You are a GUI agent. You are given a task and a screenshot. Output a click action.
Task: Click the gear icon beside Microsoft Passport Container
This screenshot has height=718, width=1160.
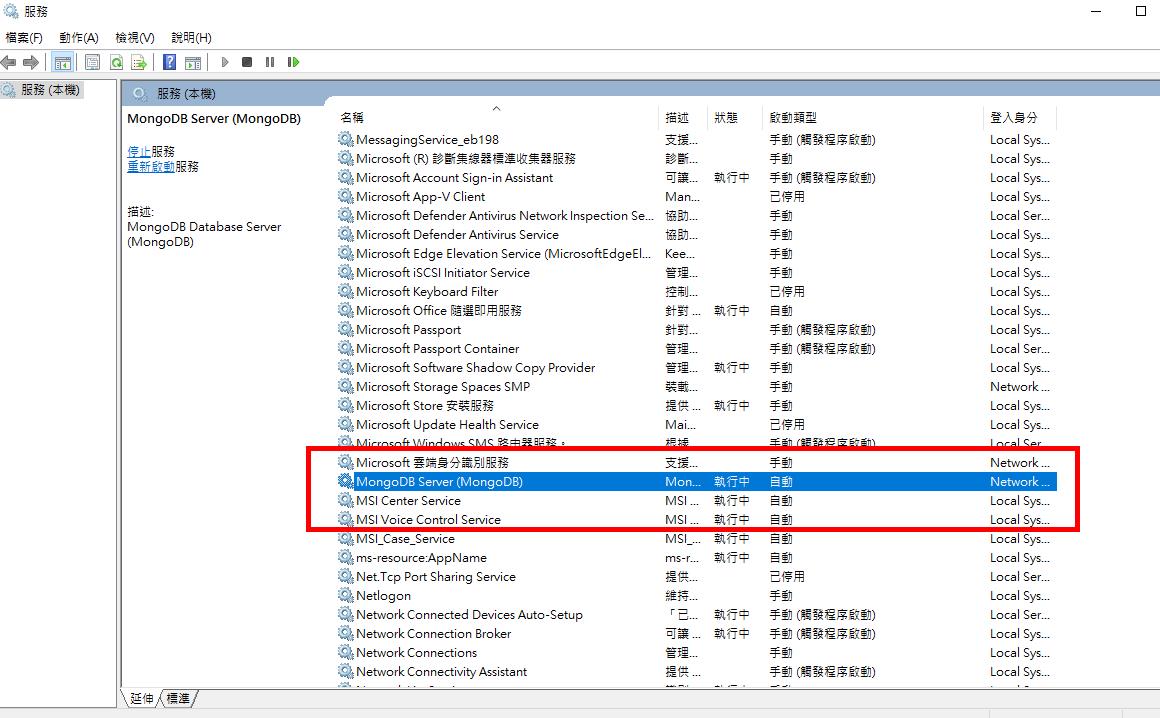[345, 348]
